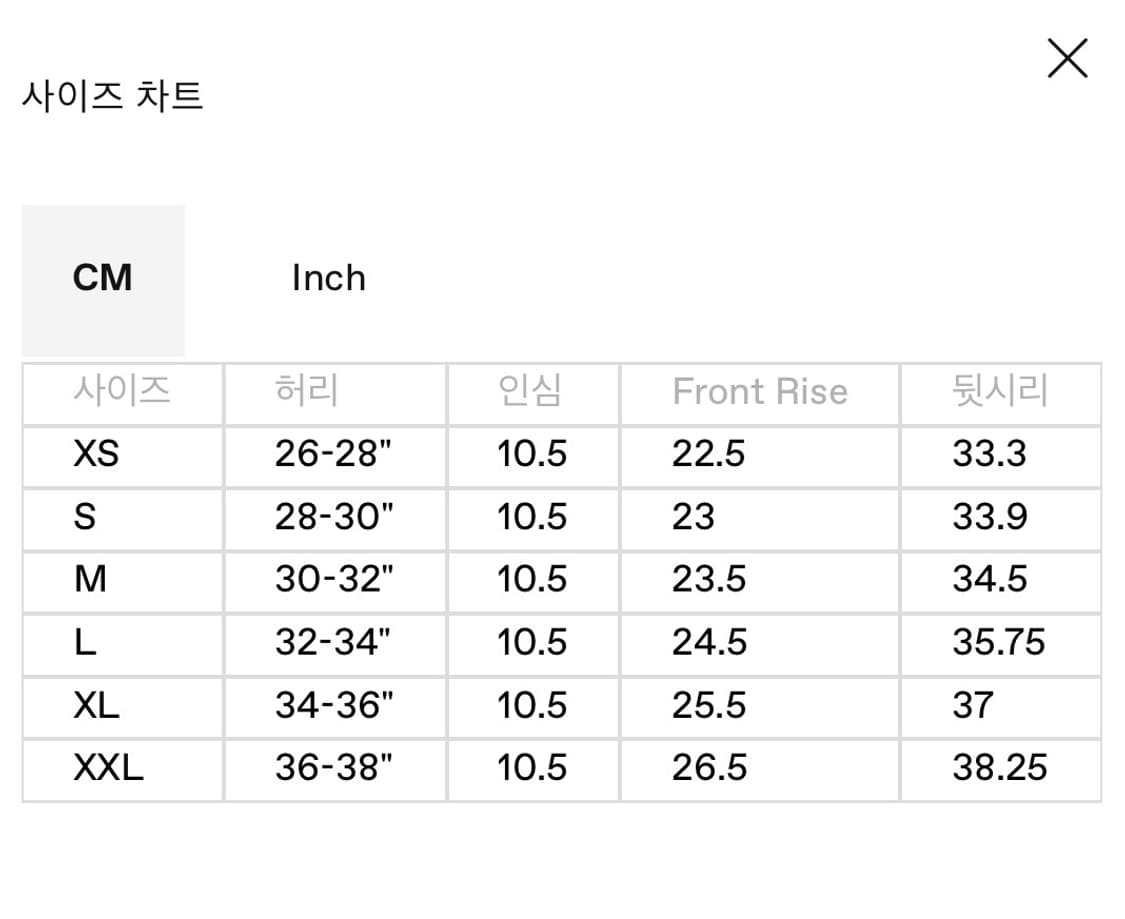This screenshot has height=919, width=1125.
Task: Click the 사이즈 차트 title
Action: (x=113, y=95)
